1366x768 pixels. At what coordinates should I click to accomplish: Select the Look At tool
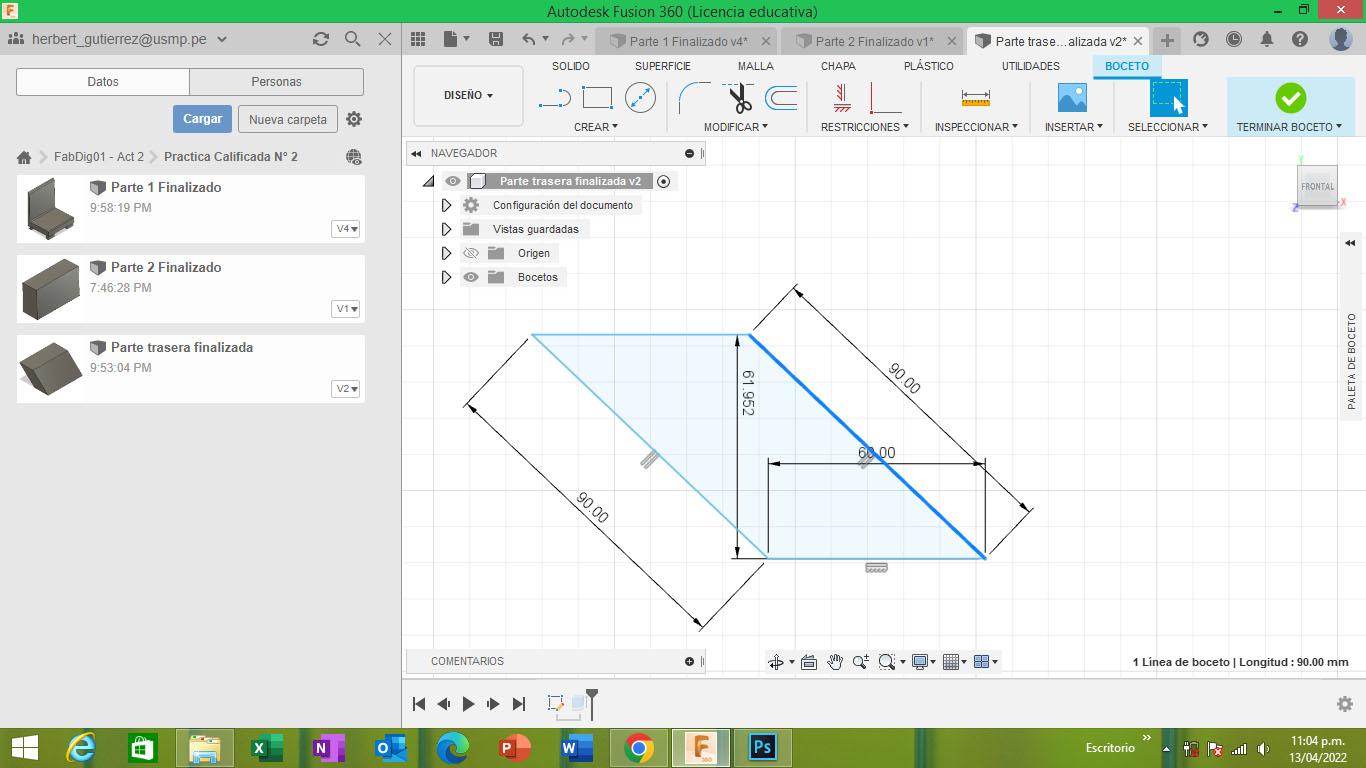pyautogui.click(x=809, y=662)
